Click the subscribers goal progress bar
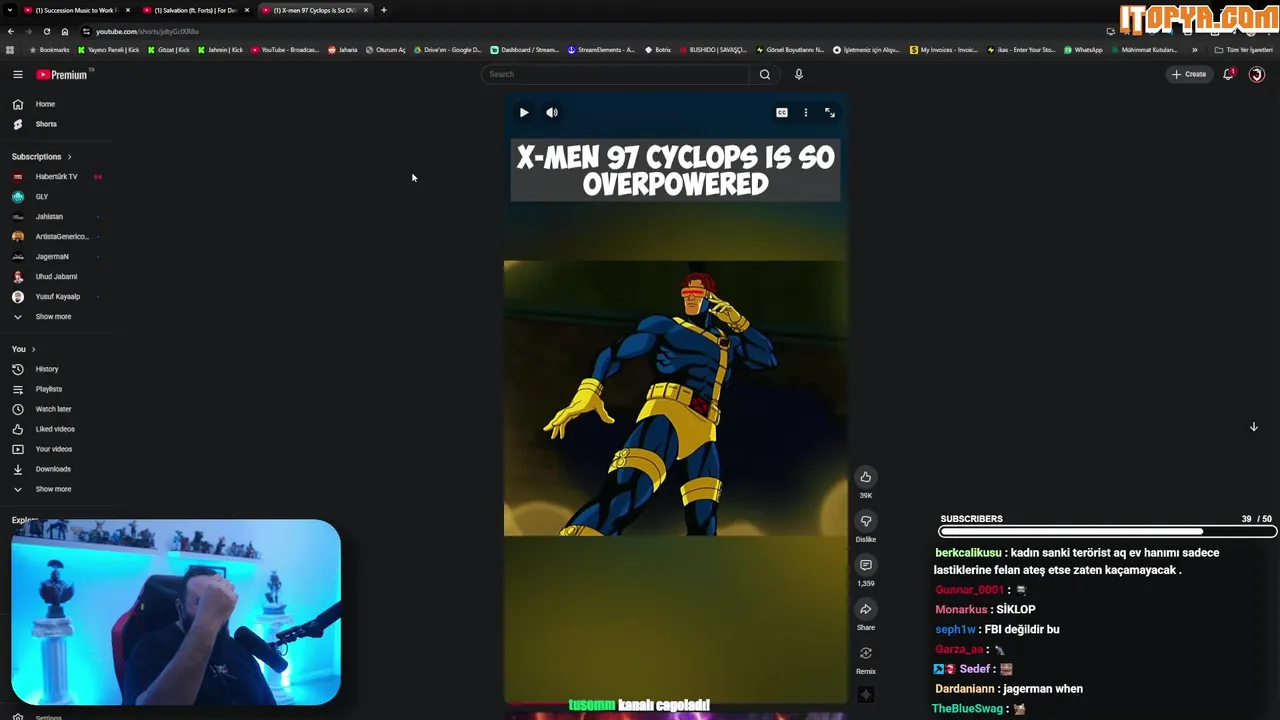 (1106, 532)
